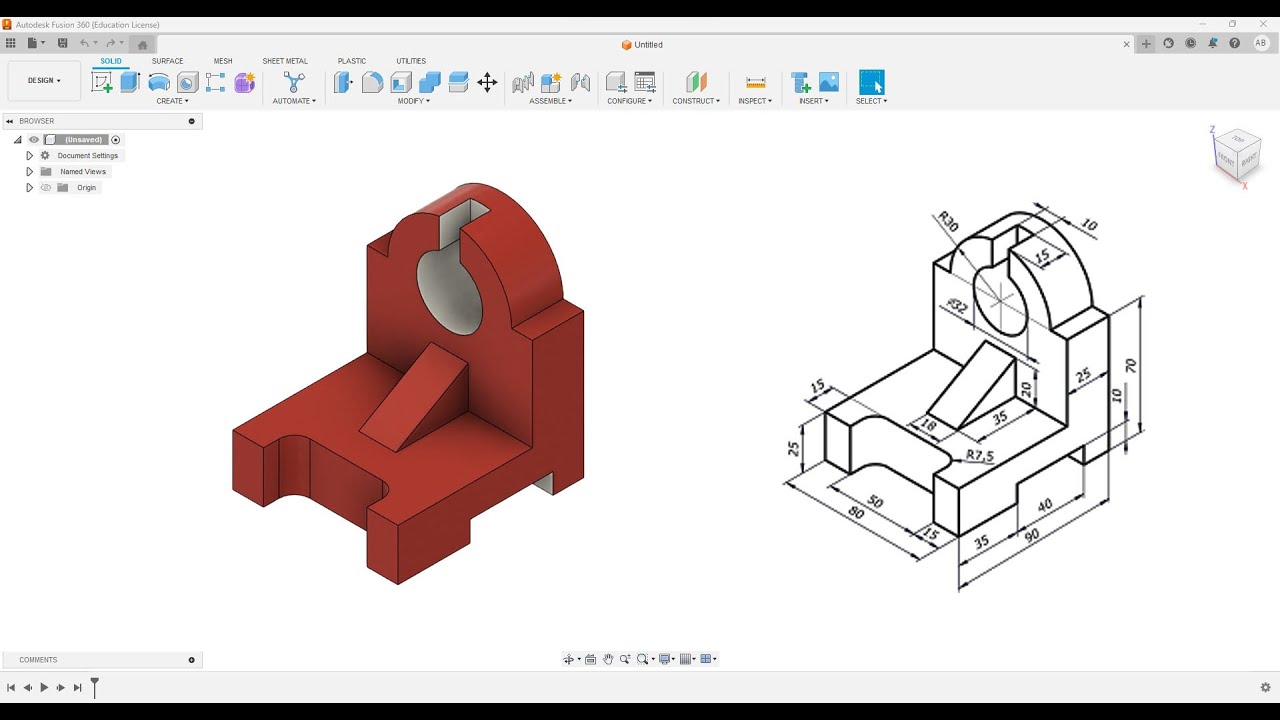This screenshot has width=1280, height=720.
Task: Open the Data Panel grid icon
Action: 11,43
